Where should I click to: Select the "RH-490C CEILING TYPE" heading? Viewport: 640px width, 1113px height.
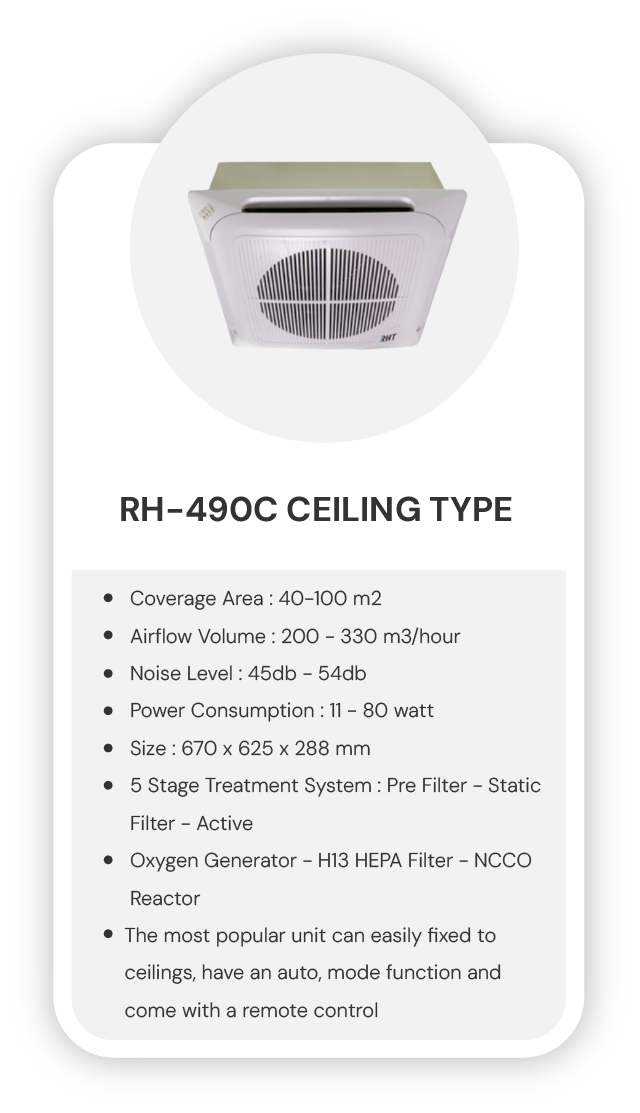tap(316, 509)
